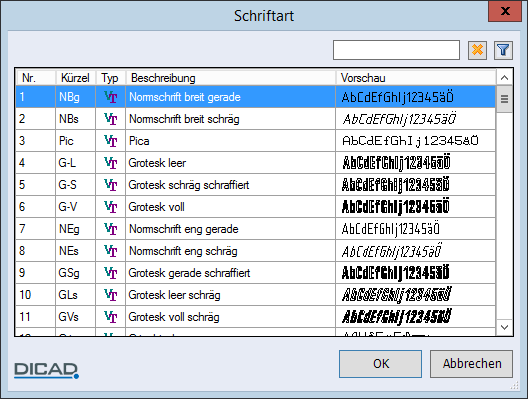Viewport: 528px width, 399px height.
Task: Focus the filter text input field
Action: pos(396,50)
